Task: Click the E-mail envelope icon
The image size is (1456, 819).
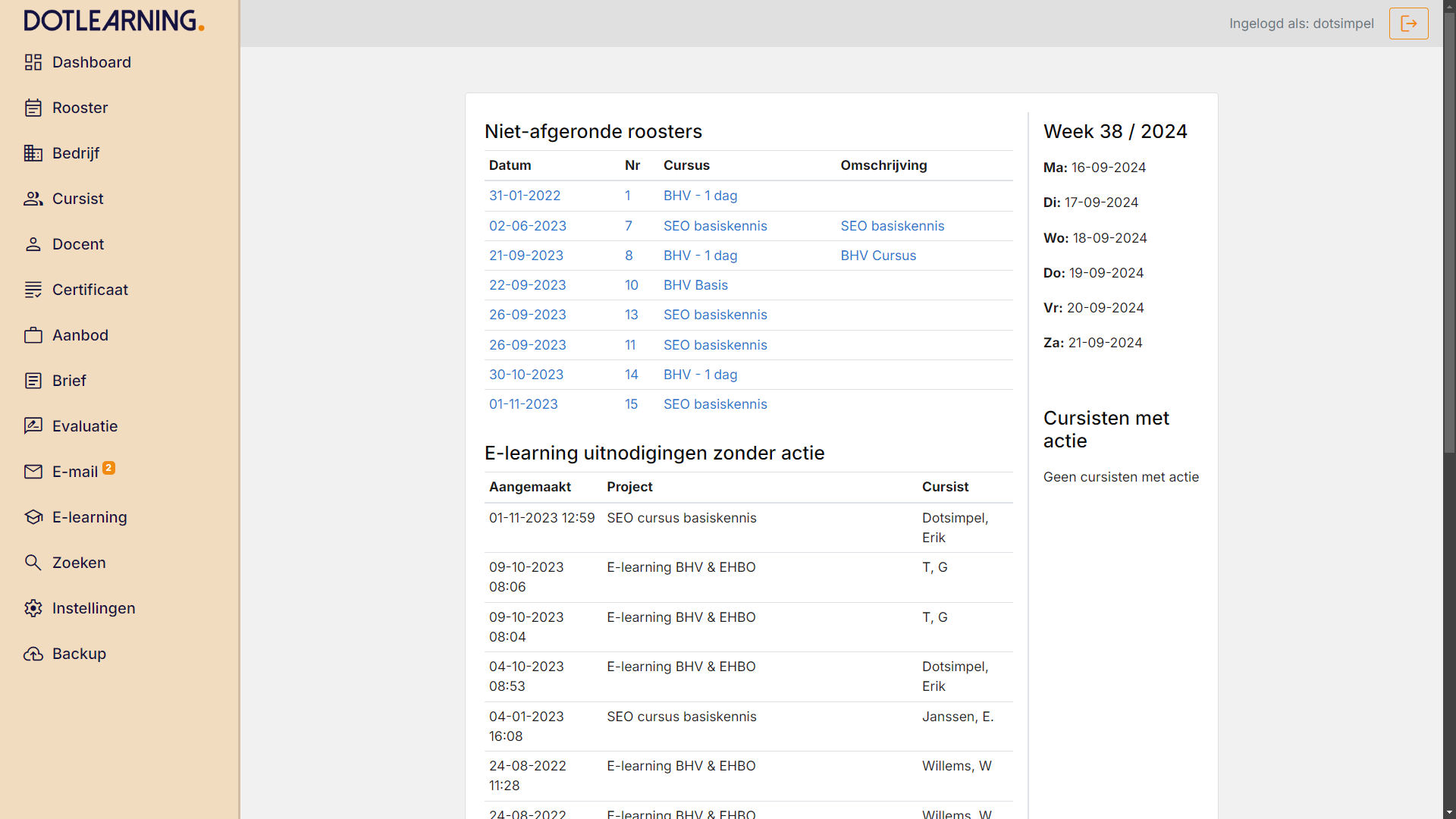Action: 33,472
